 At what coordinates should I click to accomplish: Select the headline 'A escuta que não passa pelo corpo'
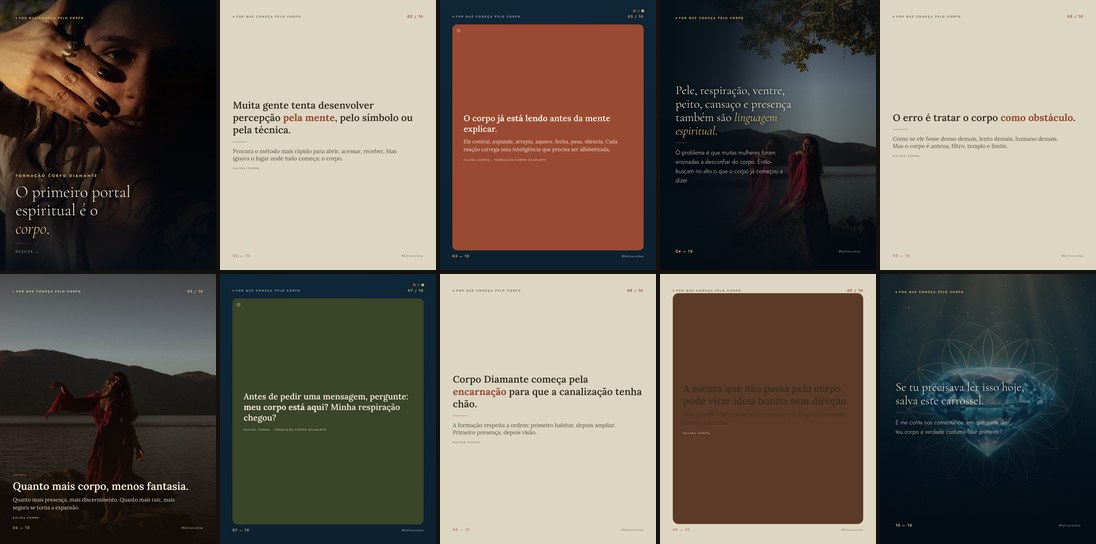(766, 395)
